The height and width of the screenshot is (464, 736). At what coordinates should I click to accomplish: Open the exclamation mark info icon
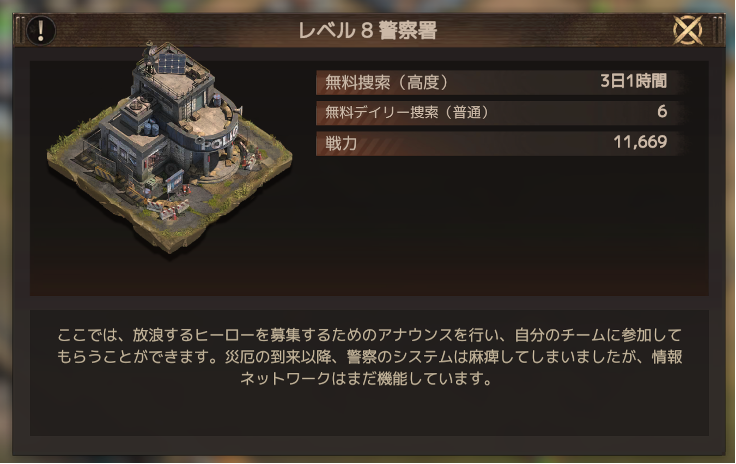tap(41, 30)
